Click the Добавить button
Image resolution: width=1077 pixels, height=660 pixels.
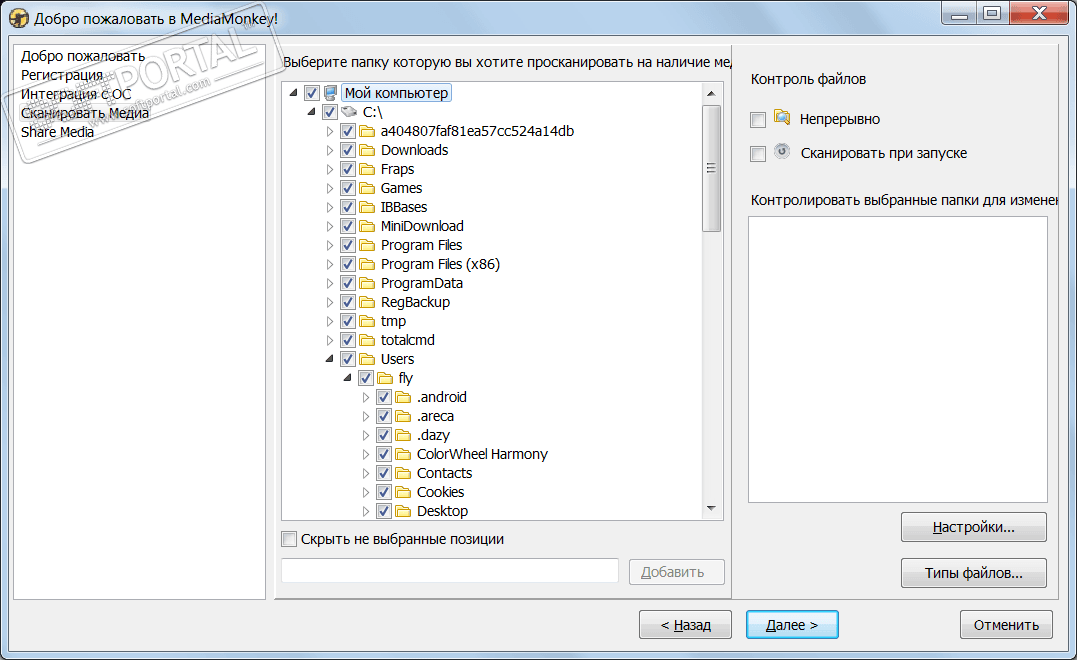(677, 572)
